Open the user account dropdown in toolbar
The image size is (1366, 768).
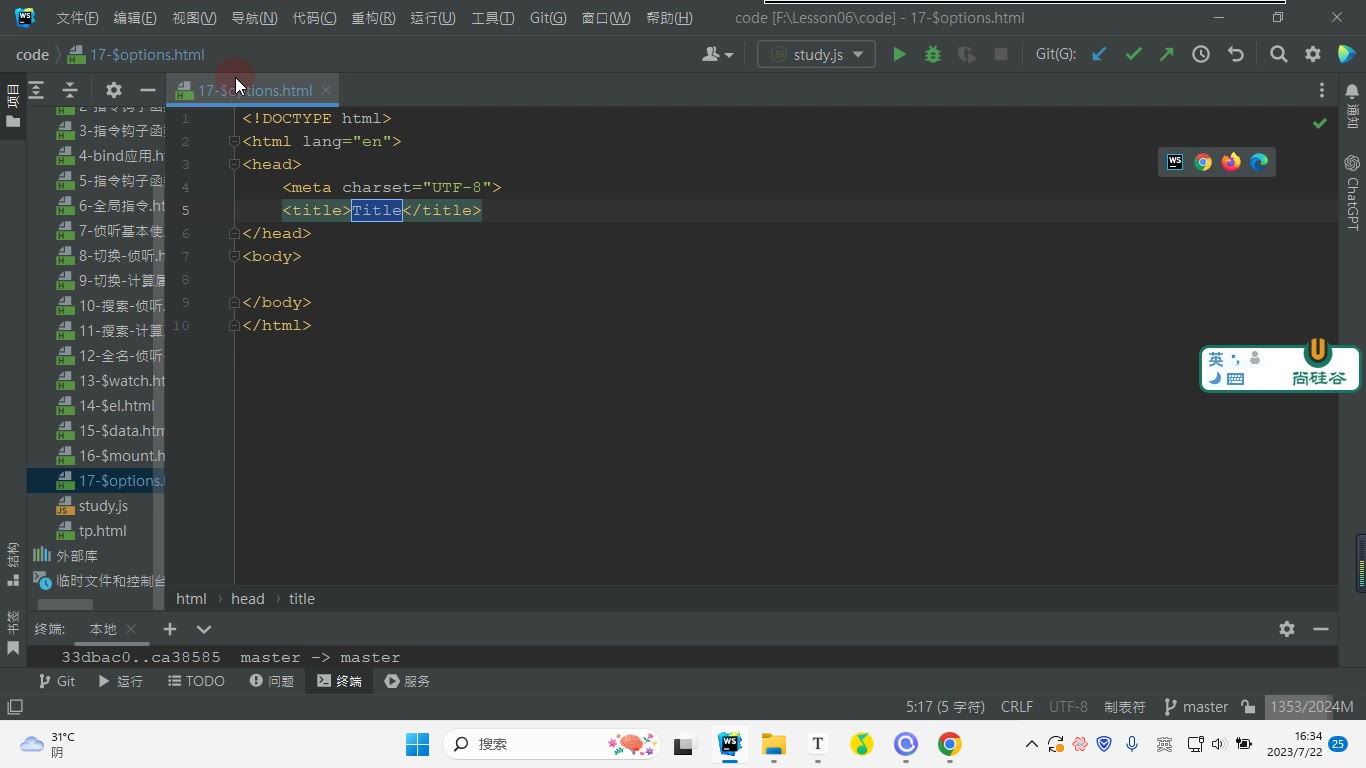(x=717, y=55)
